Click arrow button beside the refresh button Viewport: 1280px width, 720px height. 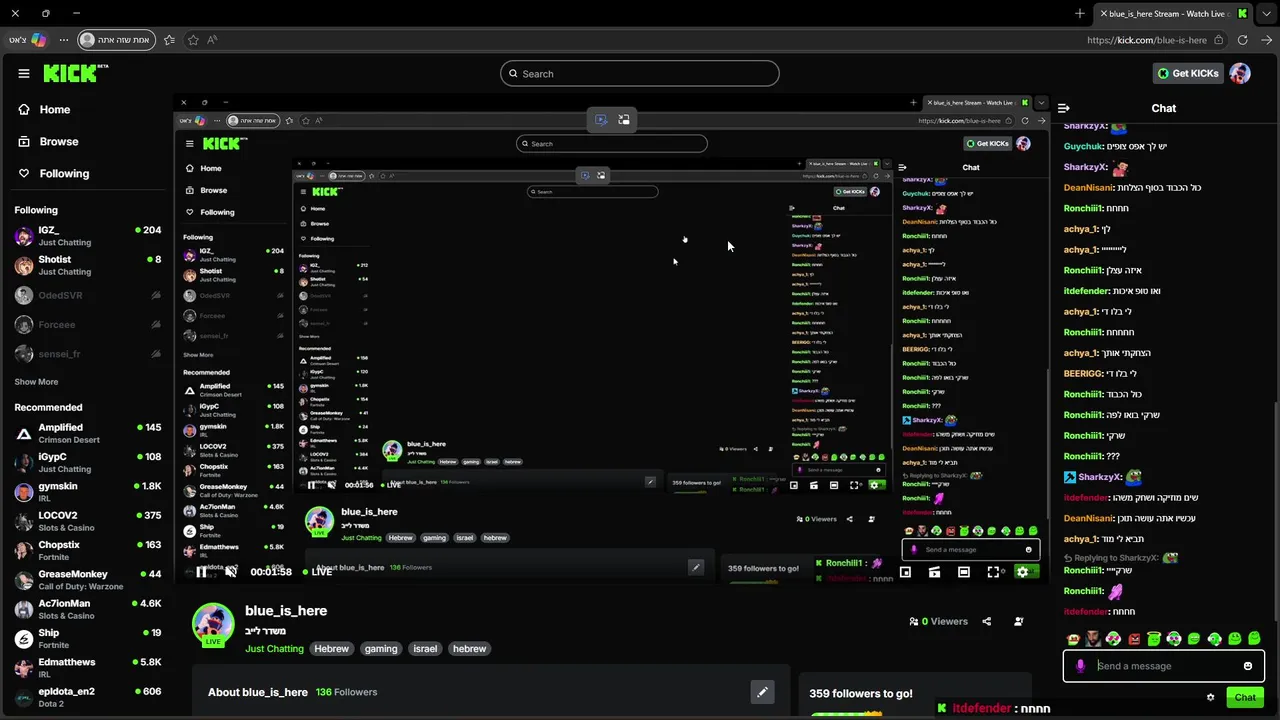(x=1266, y=40)
